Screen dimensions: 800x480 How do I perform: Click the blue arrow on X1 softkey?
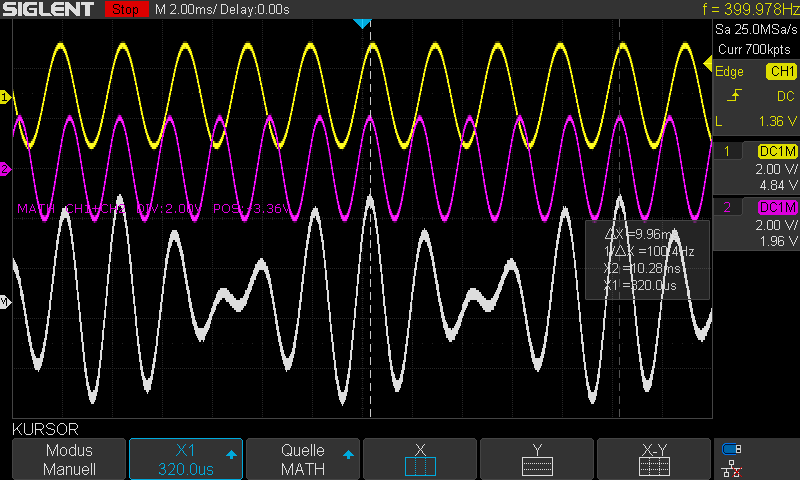231,454
